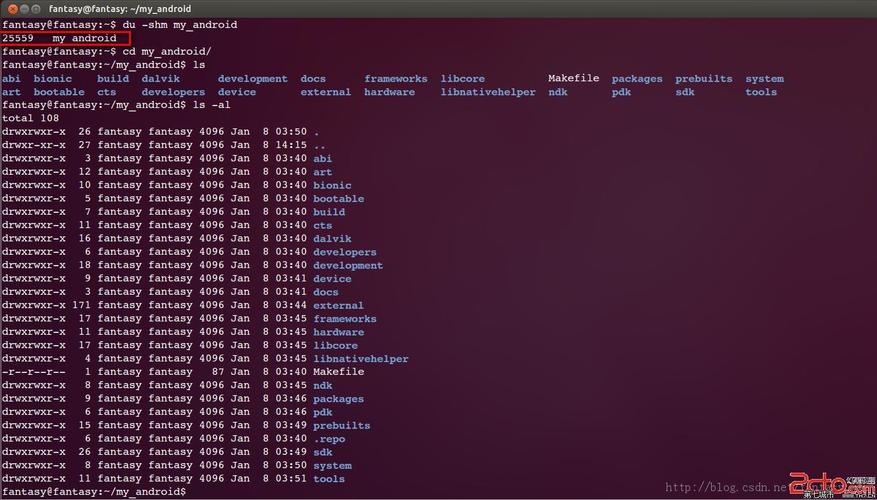Click 'Makefile' in the top ls output
The width and height of the screenshot is (877, 500).
(x=573, y=78)
